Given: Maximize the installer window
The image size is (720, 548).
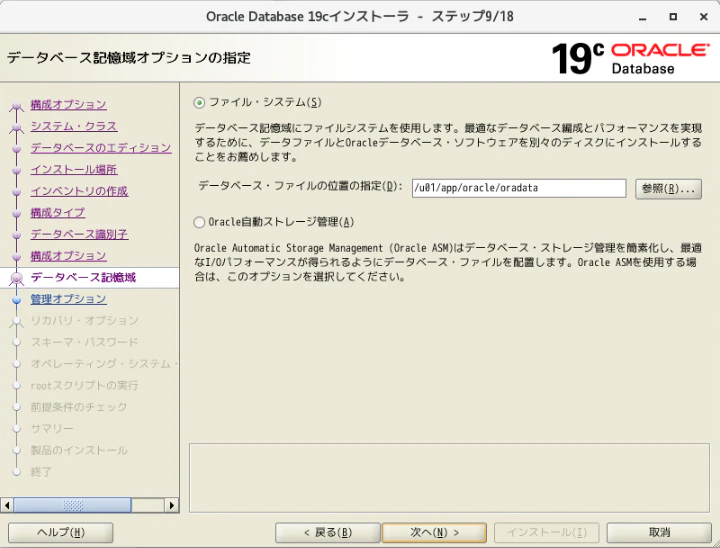Looking at the screenshot, I should point(673,17).
